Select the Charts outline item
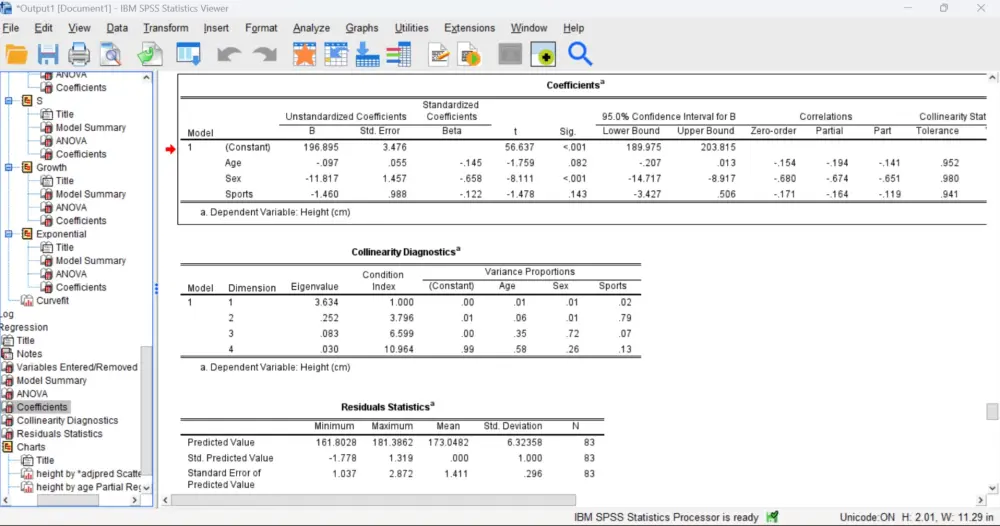1000x526 pixels. [x=31, y=448]
